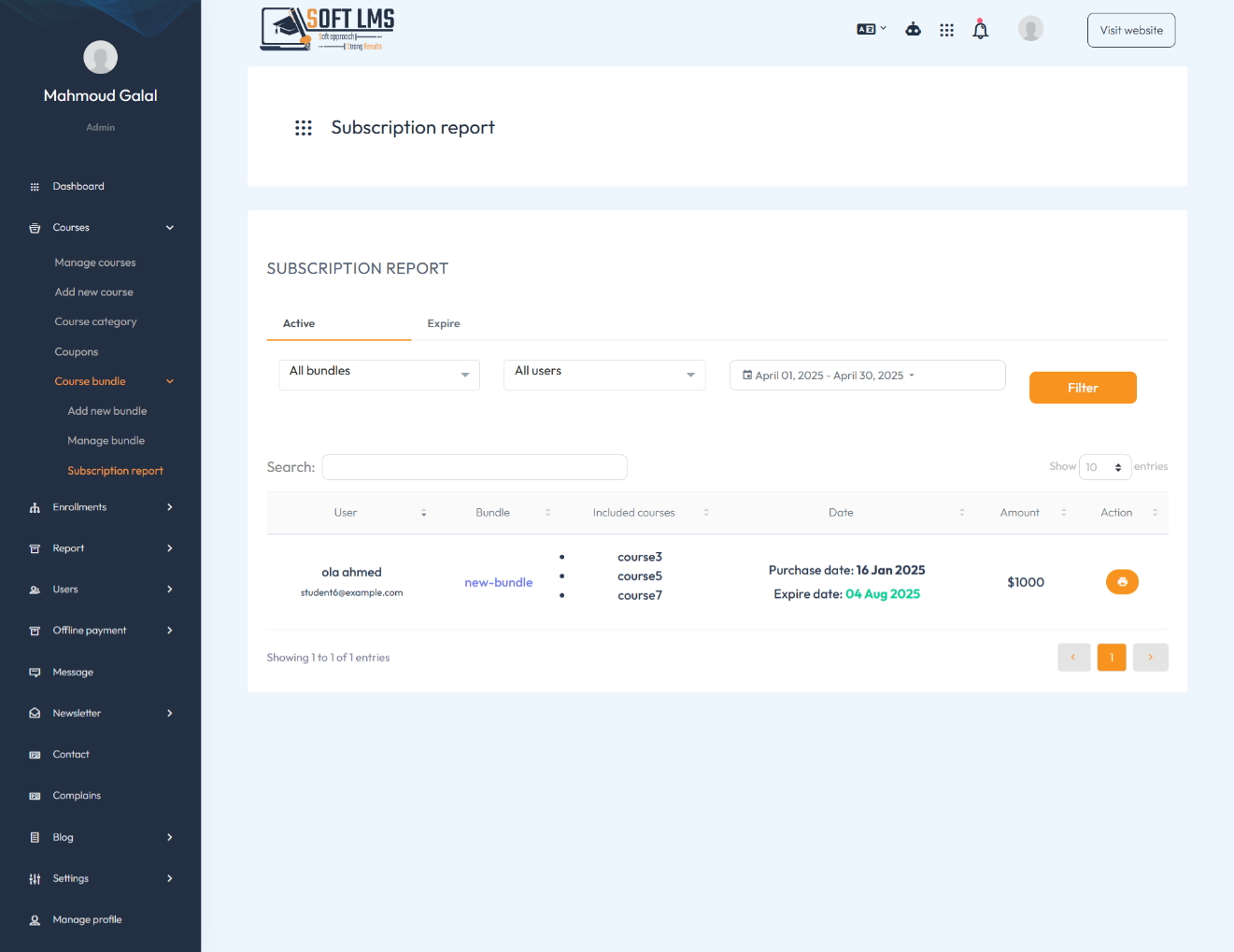Click the orange Filter button
1234x952 pixels.
[1083, 388]
